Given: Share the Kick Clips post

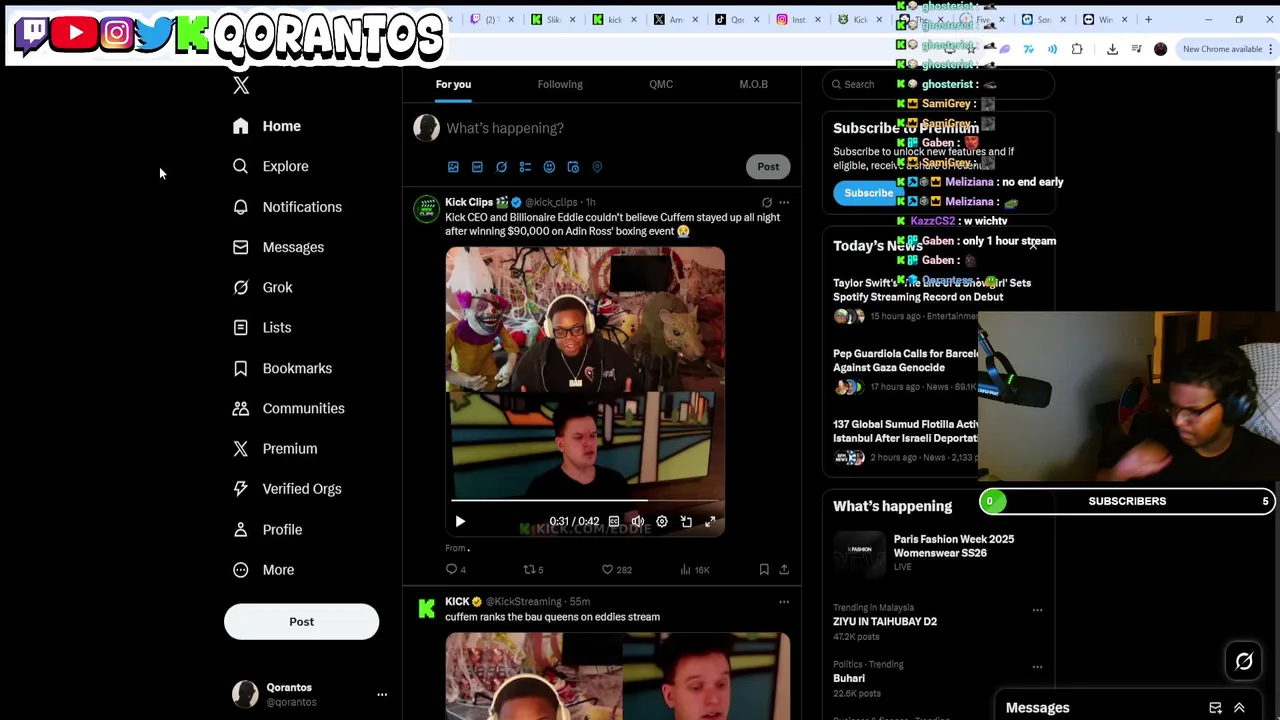Looking at the screenshot, I should click(x=784, y=570).
